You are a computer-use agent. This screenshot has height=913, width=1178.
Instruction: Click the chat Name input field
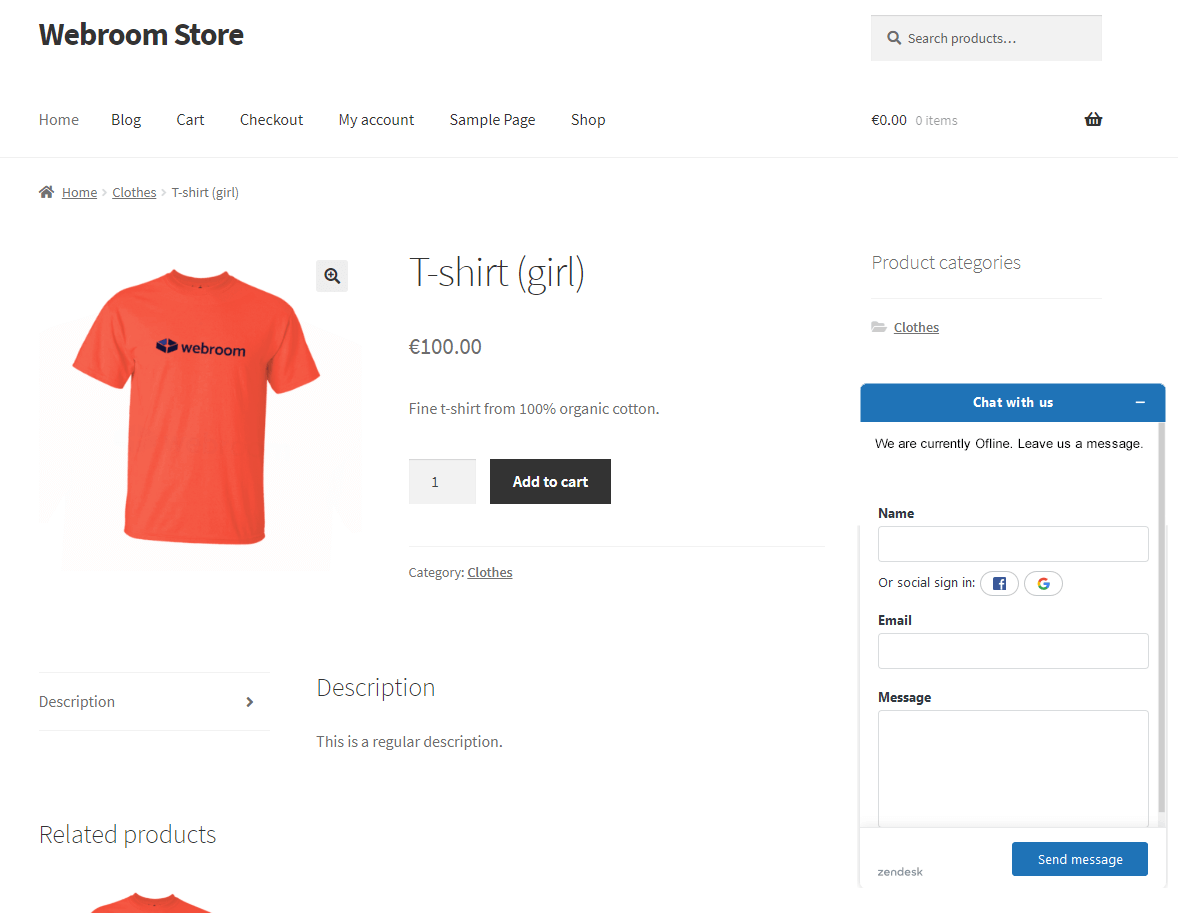(1013, 544)
